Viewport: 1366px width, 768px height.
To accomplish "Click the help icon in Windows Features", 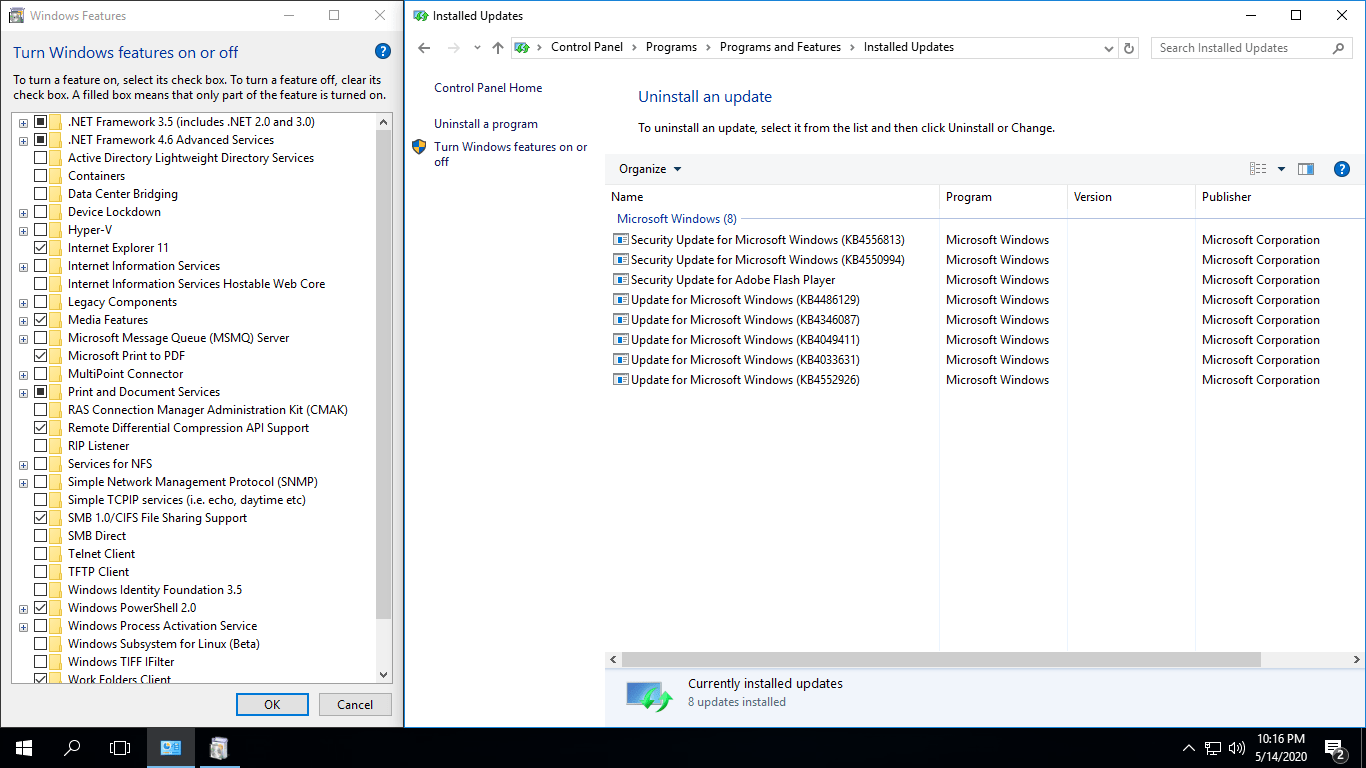I will [382, 52].
